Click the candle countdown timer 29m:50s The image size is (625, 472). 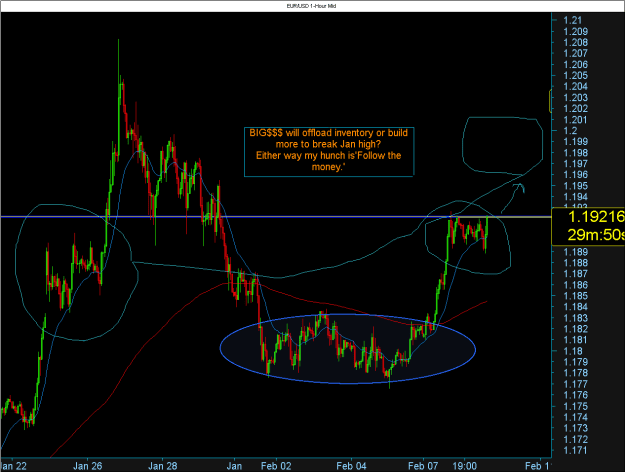point(596,235)
